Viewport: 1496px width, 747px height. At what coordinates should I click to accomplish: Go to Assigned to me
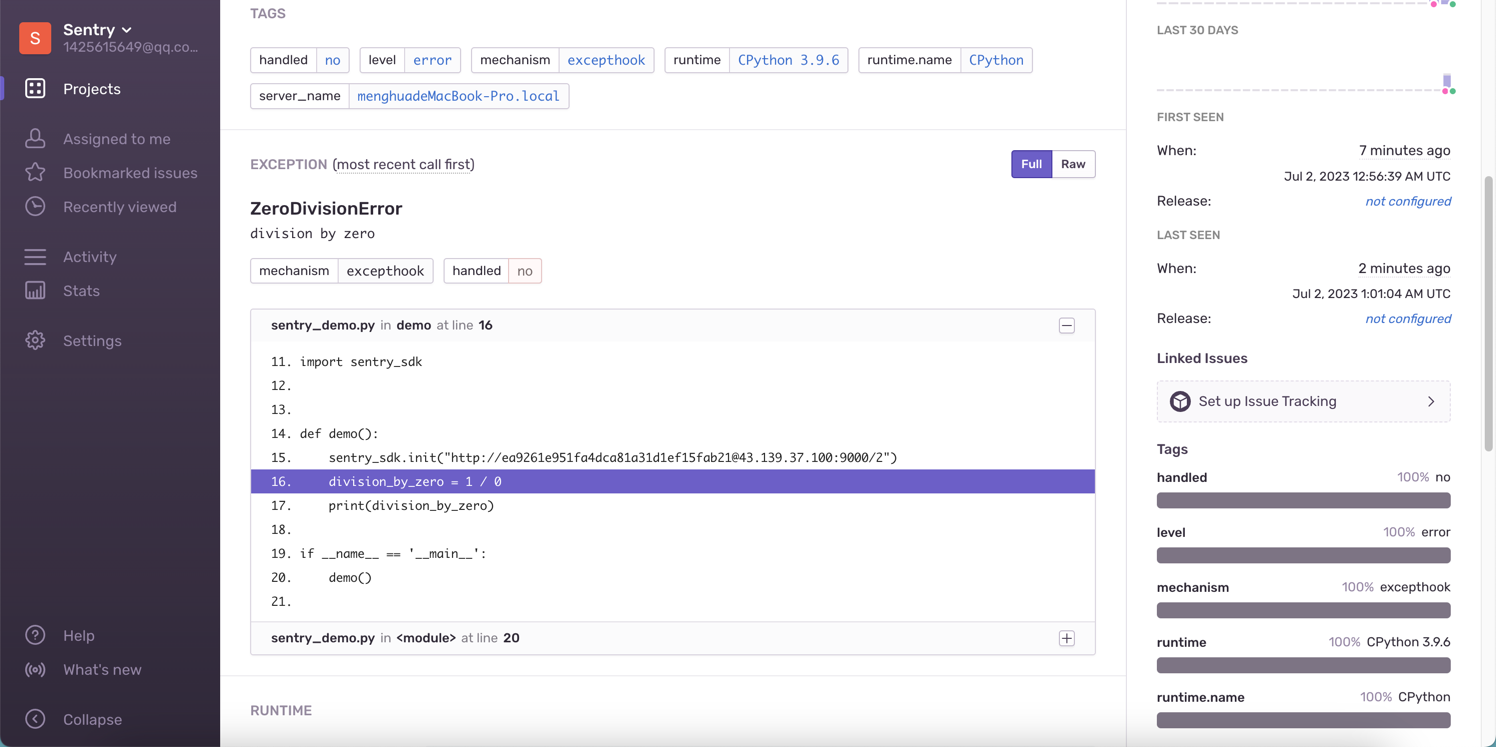click(116, 139)
